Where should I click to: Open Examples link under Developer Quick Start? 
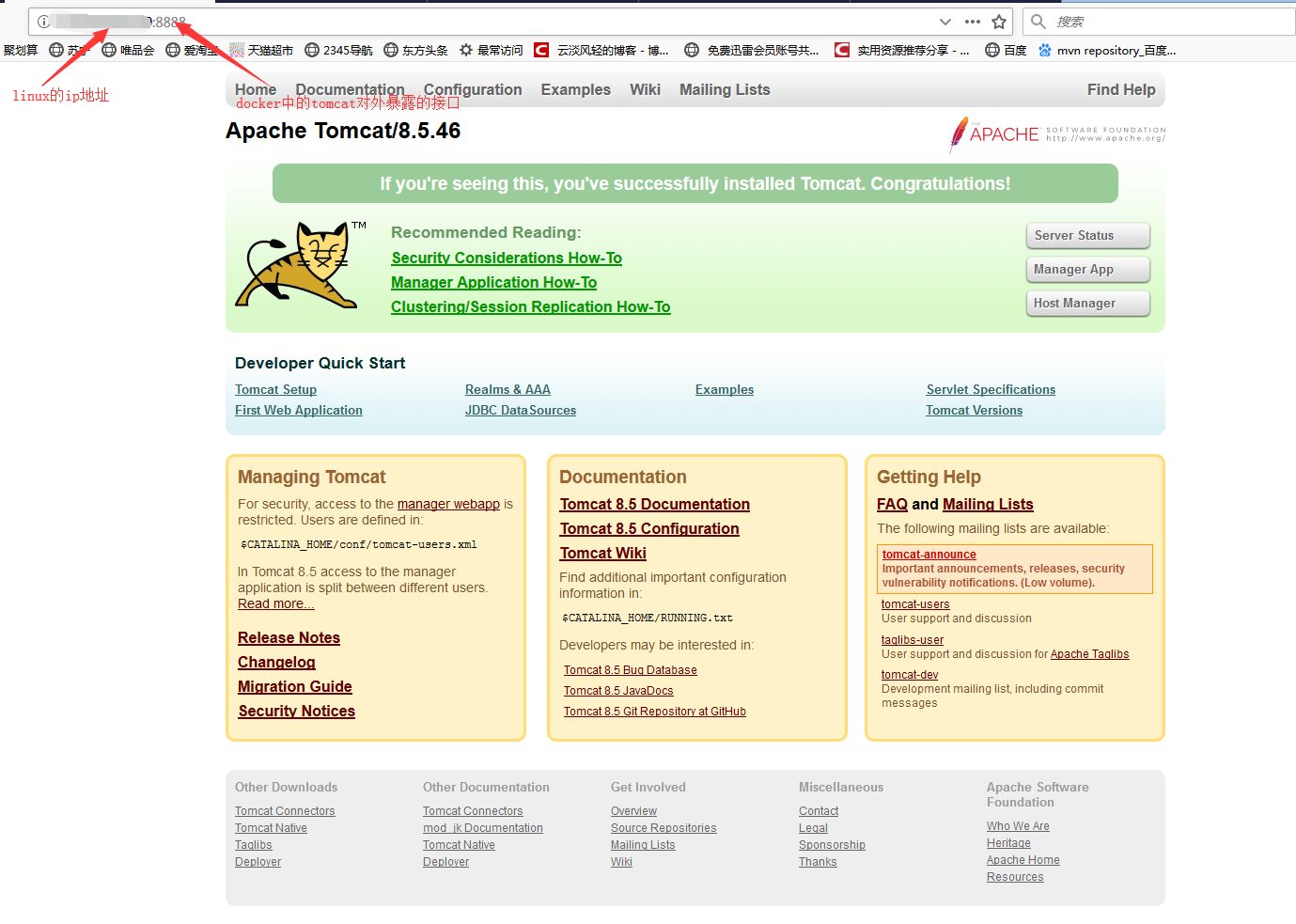pos(725,390)
